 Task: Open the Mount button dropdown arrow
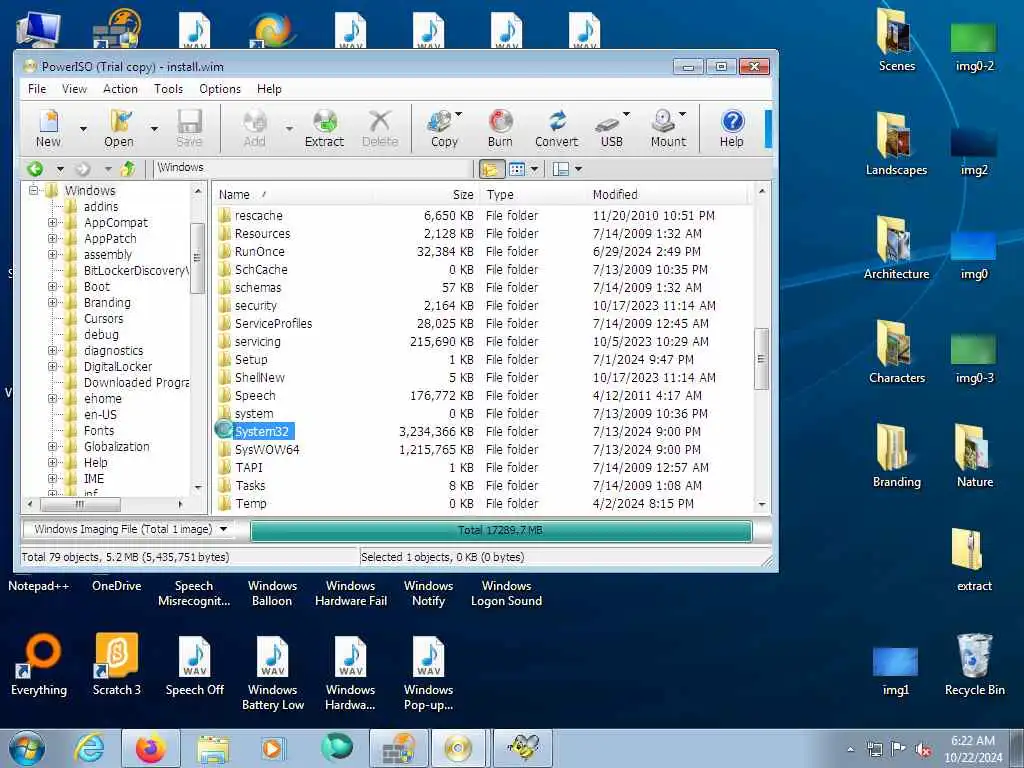(683, 114)
